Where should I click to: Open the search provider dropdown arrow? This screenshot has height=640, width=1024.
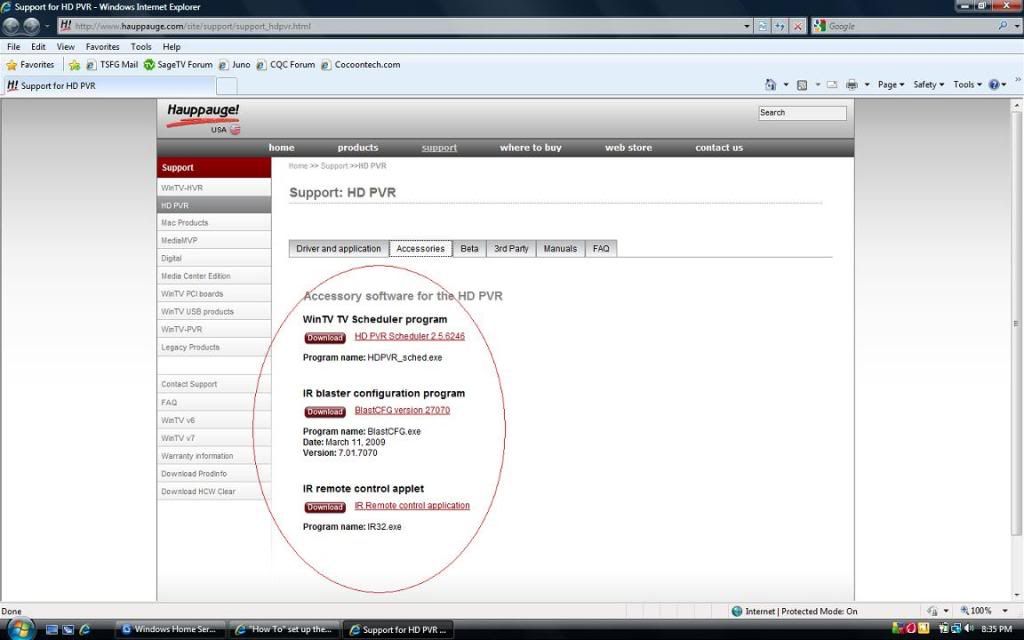point(1017,26)
